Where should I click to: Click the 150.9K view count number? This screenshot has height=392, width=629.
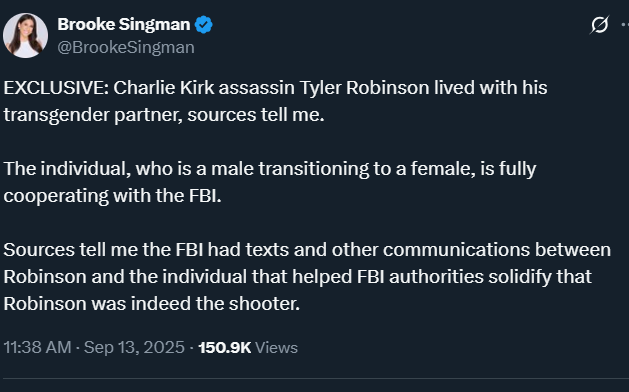pyautogui.click(x=225, y=347)
